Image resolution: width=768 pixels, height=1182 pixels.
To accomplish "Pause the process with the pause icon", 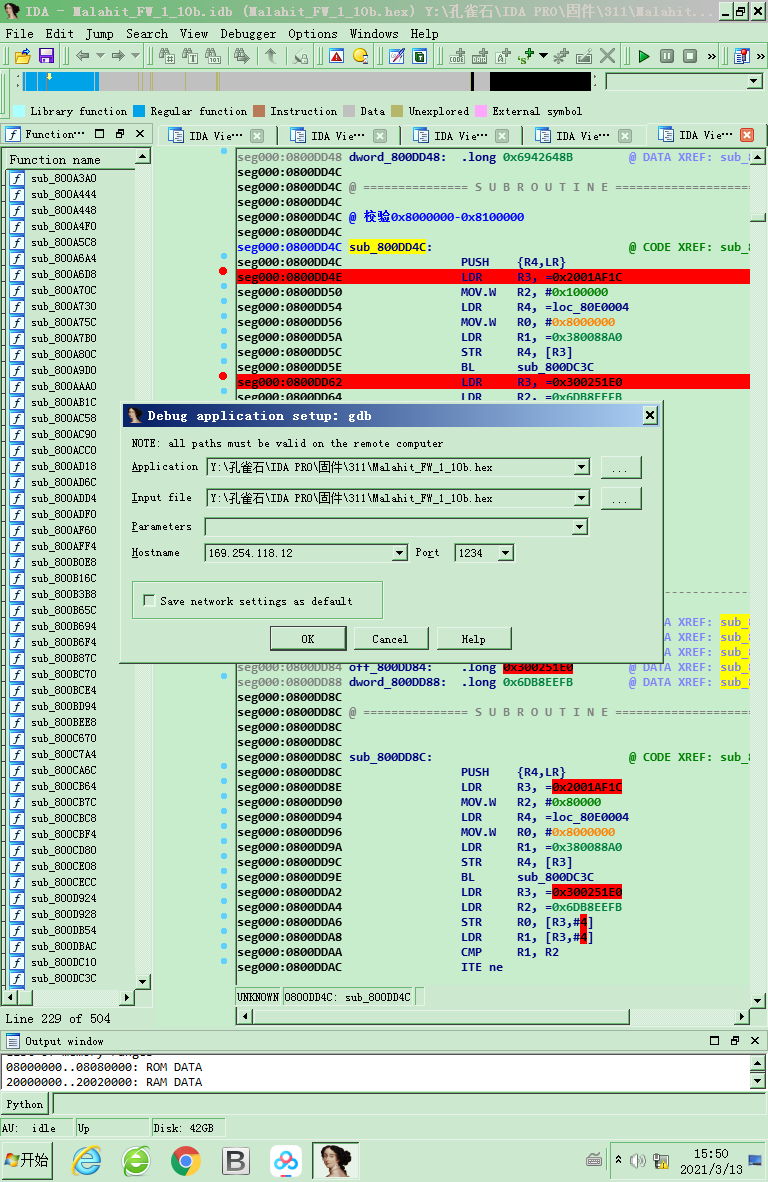I will (x=667, y=56).
